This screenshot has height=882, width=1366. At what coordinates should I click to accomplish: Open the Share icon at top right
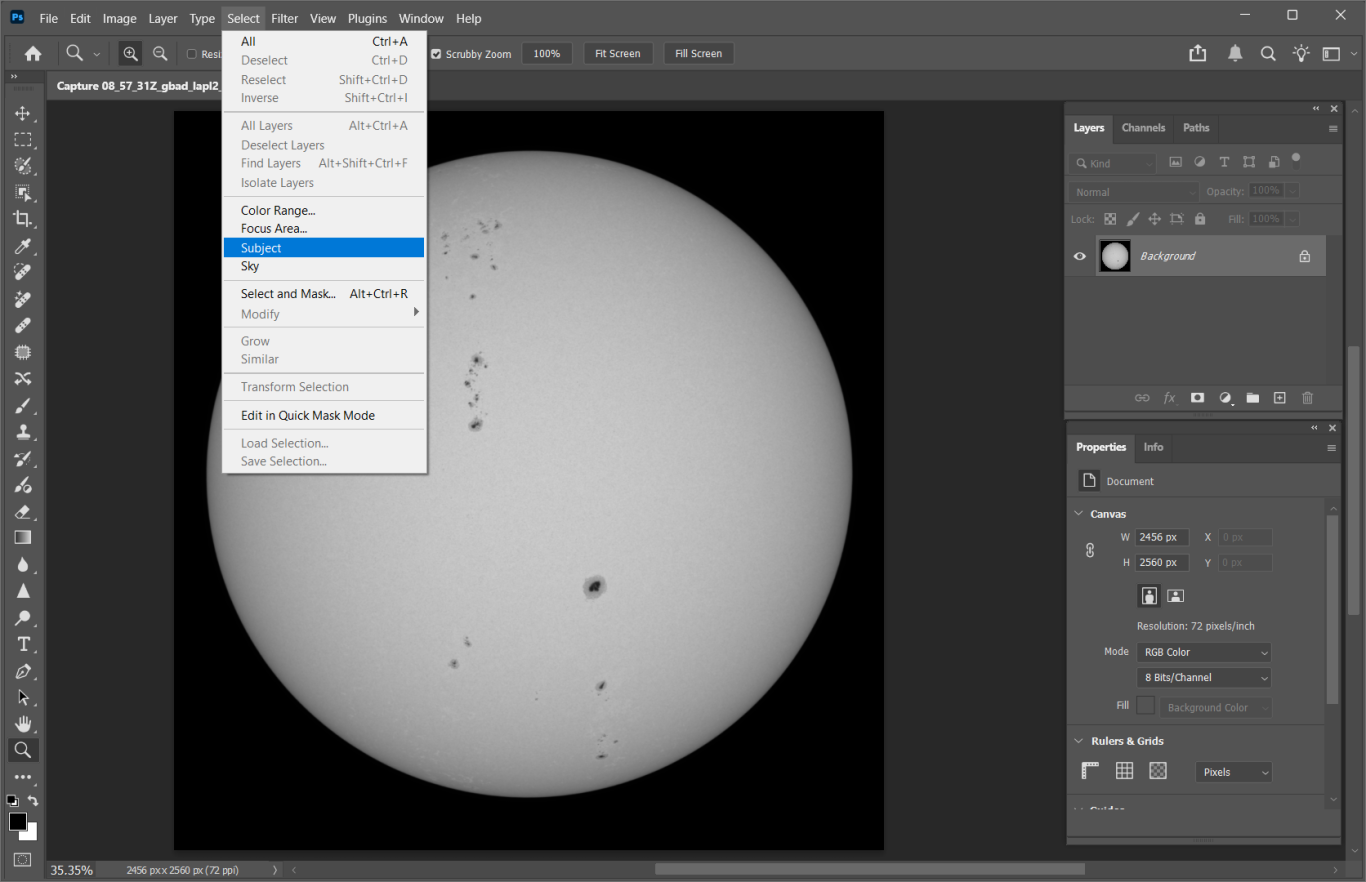pos(1197,54)
